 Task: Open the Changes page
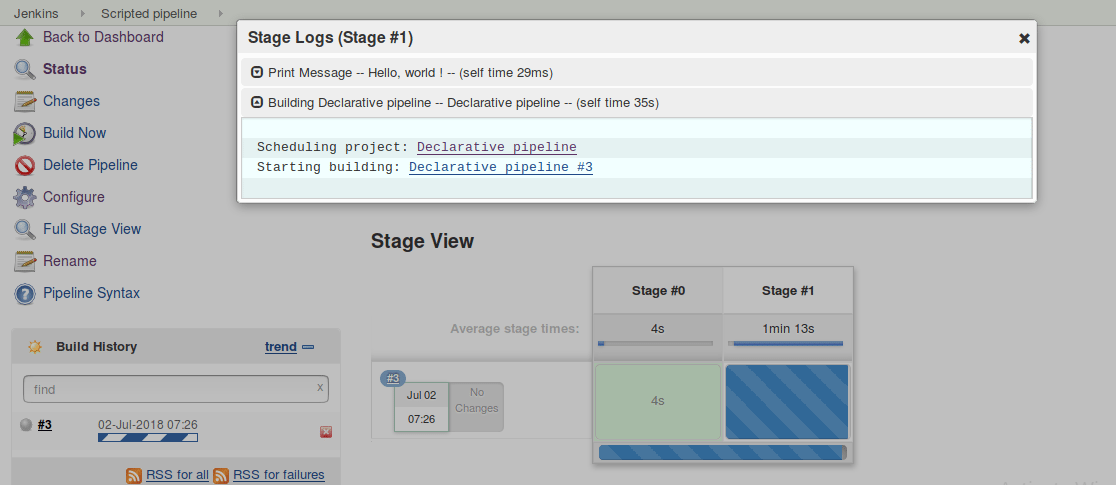tap(71, 101)
